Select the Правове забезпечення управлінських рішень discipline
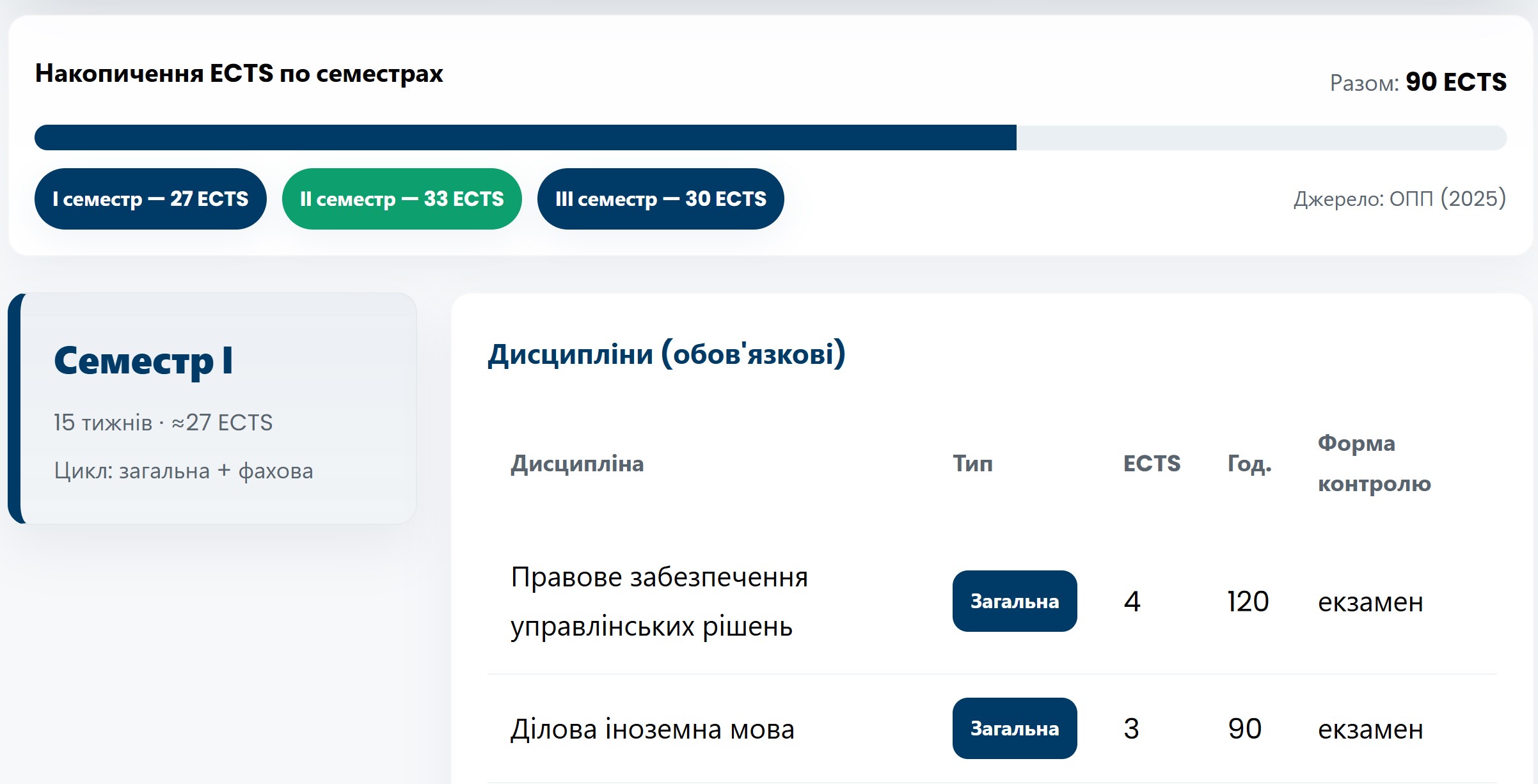 point(659,601)
